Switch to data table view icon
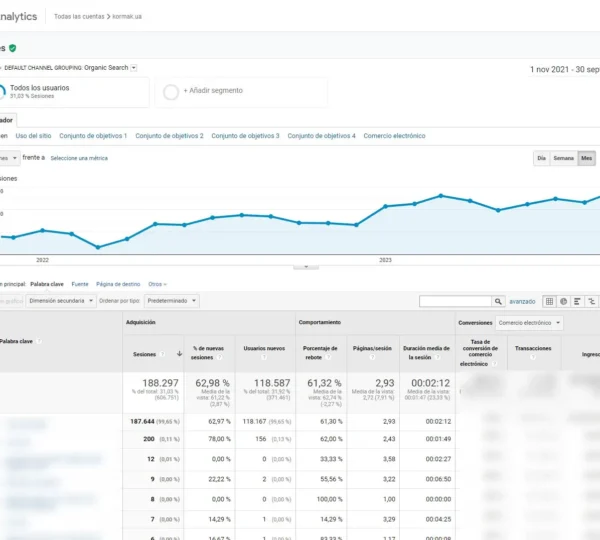This screenshot has height=540, width=600. [x=549, y=301]
